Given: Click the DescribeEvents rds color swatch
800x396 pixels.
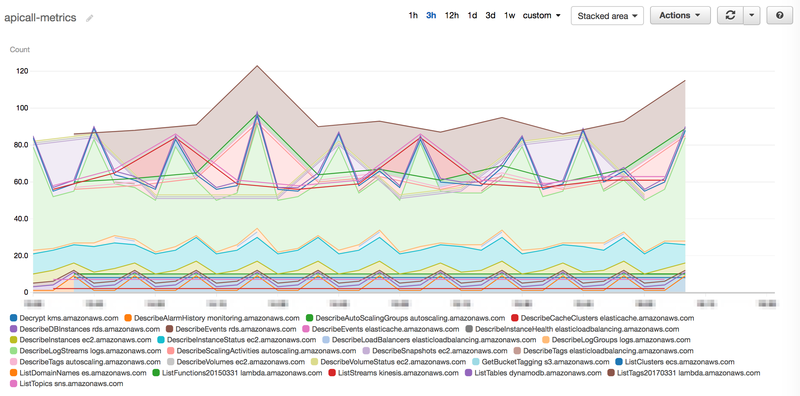Looking at the screenshot, I should pos(170,329).
